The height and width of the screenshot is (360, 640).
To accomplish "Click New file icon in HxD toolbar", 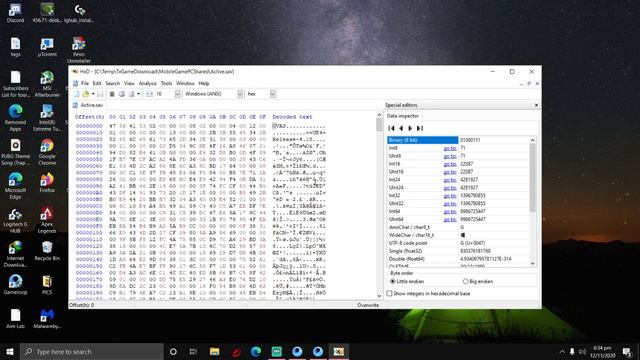I will pos(76,94).
